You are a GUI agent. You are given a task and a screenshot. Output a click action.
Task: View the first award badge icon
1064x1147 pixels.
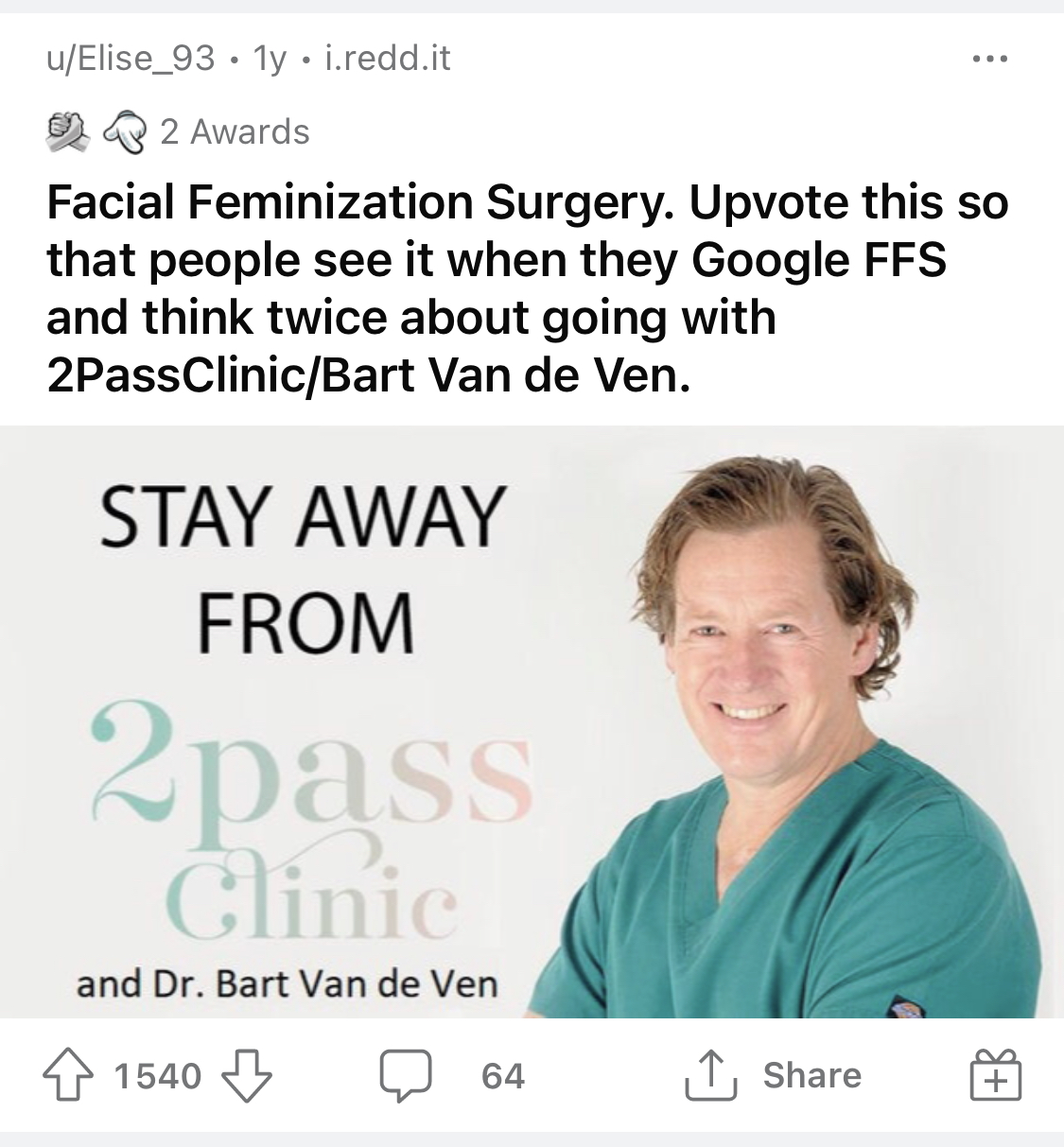[67, 131]
